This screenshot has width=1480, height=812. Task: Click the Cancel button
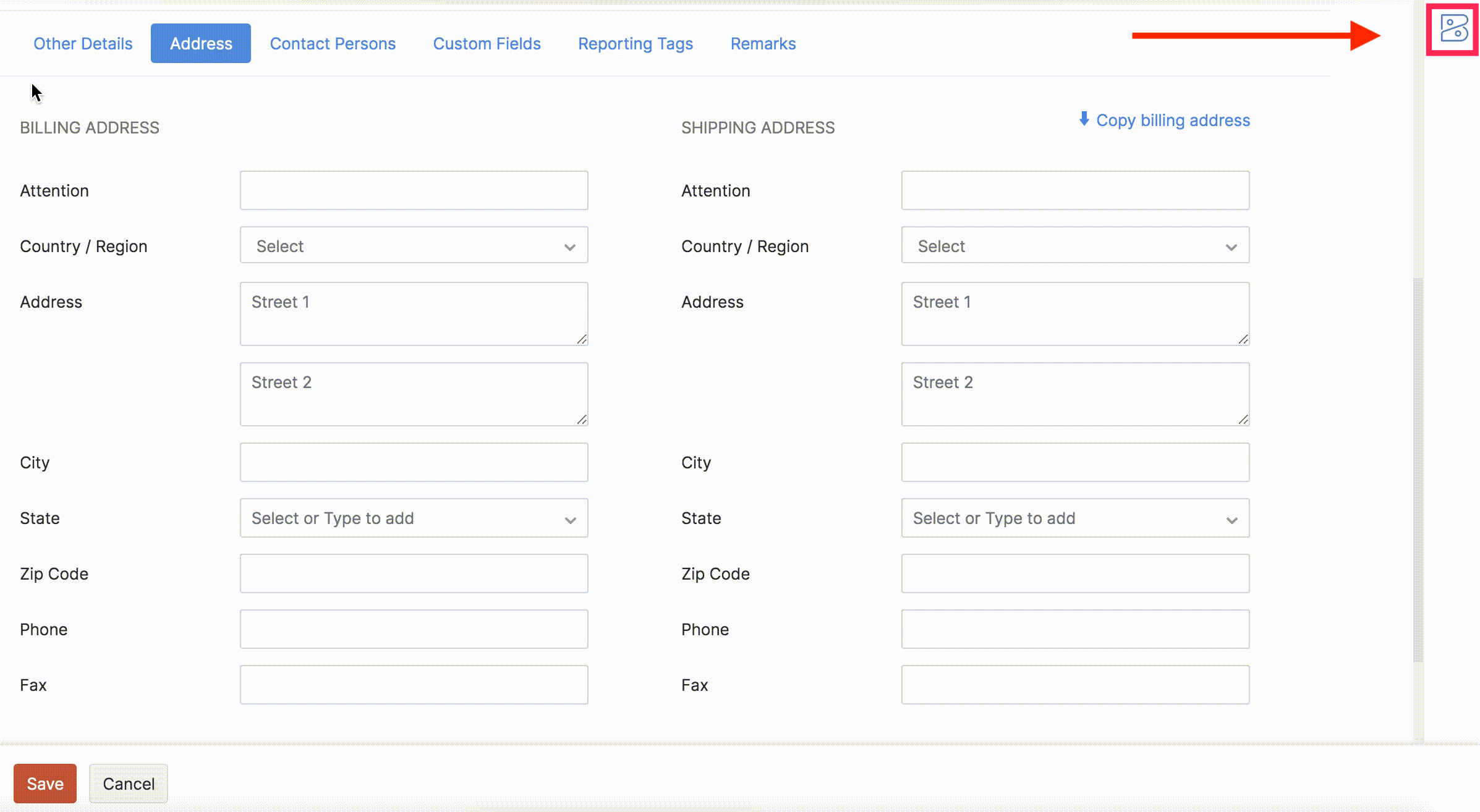click(129, 784)
